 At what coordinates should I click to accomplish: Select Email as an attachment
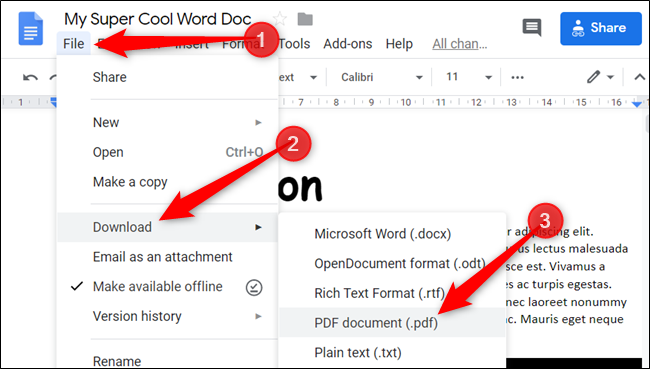pos(167,257)
